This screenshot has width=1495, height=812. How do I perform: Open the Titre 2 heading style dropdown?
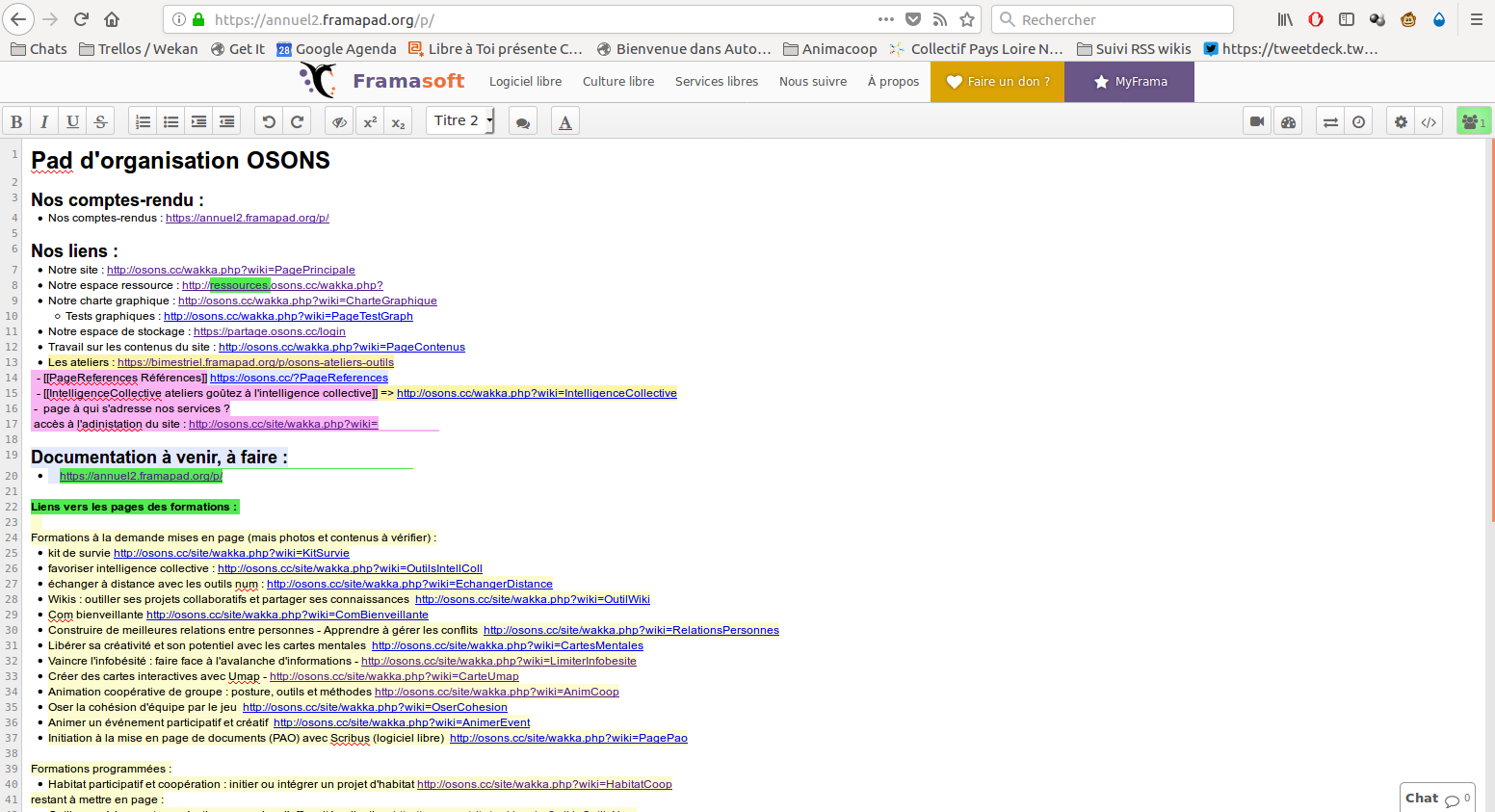coord(460,120)
